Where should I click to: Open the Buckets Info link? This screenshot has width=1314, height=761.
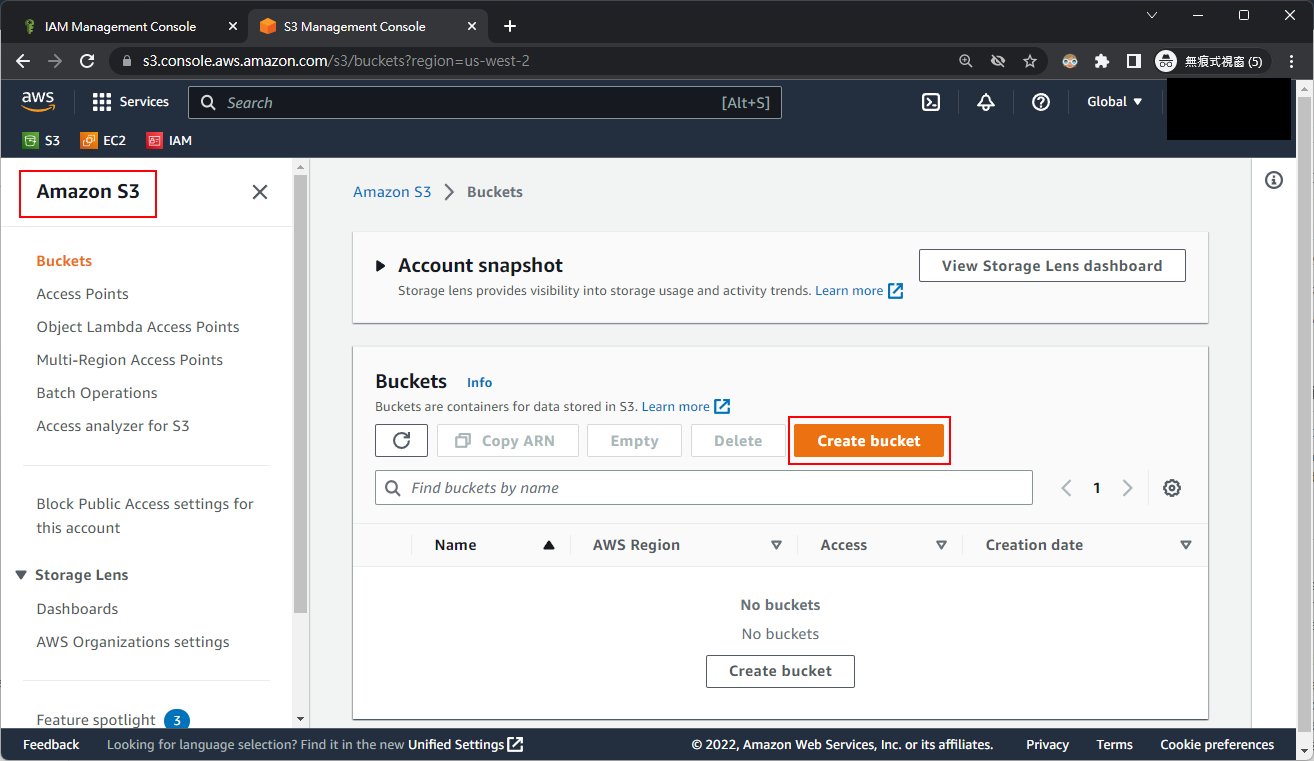(479, 383)
